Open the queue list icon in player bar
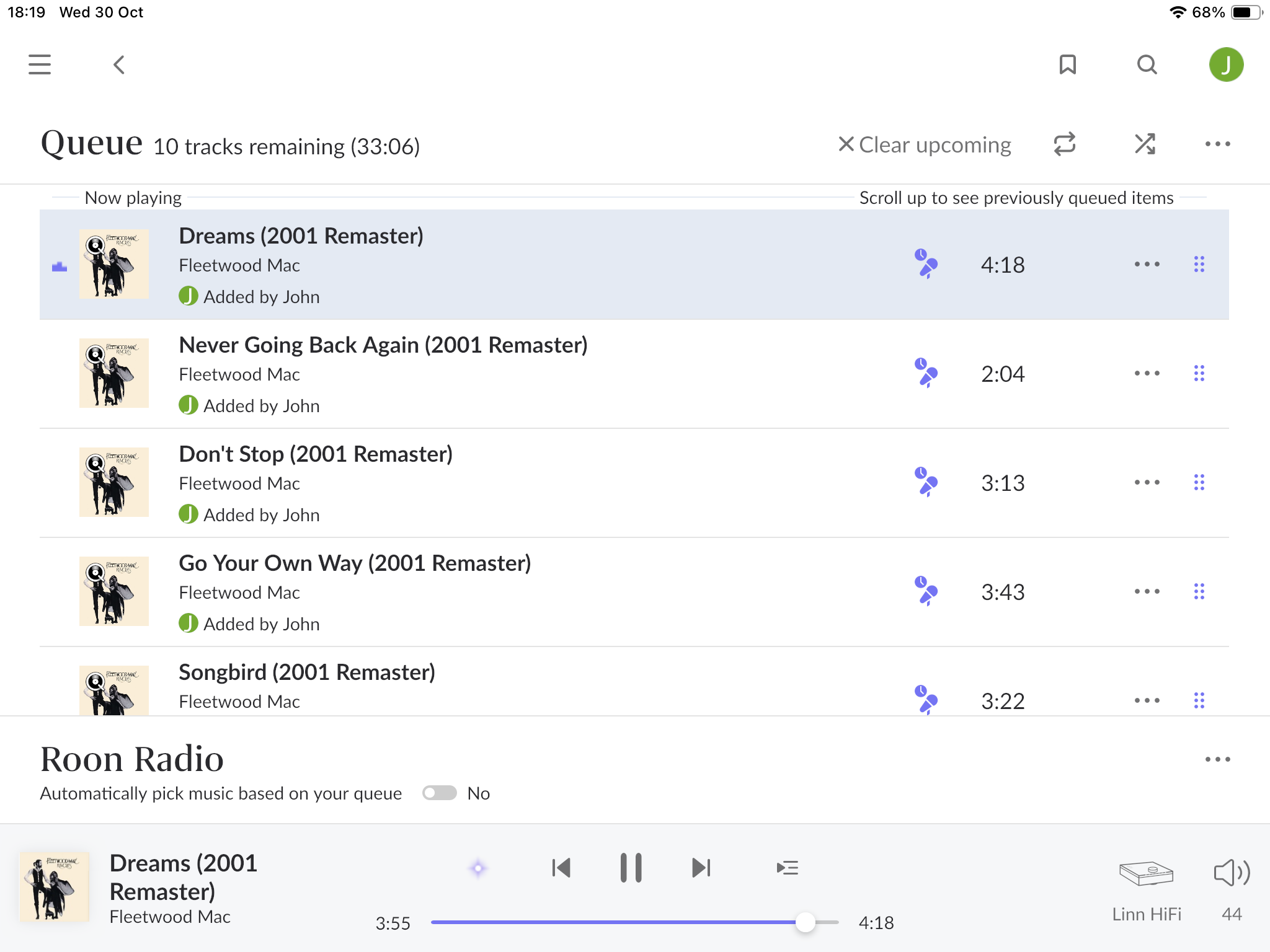 point(787,868)
